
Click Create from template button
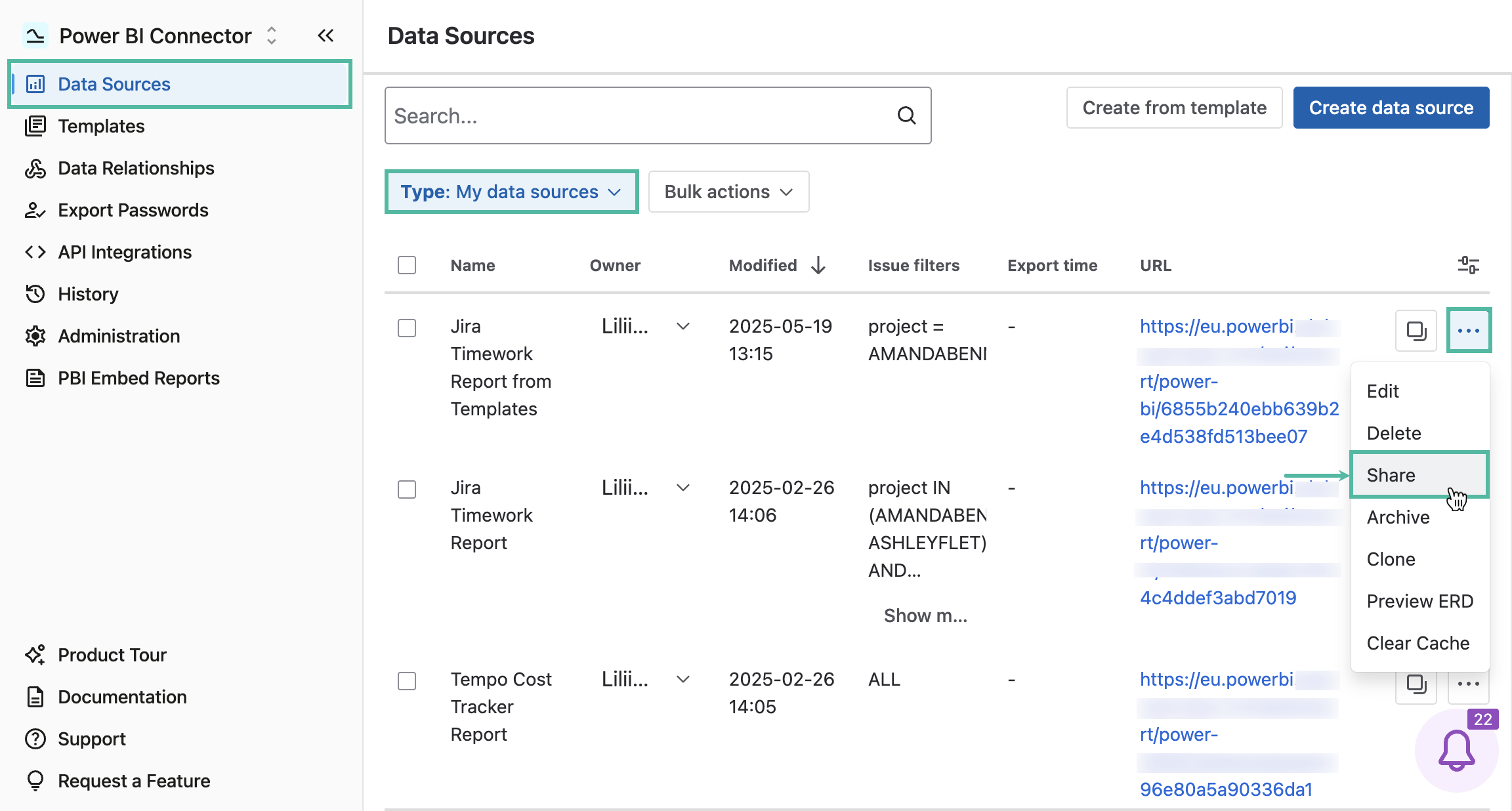coord(1174,108)
